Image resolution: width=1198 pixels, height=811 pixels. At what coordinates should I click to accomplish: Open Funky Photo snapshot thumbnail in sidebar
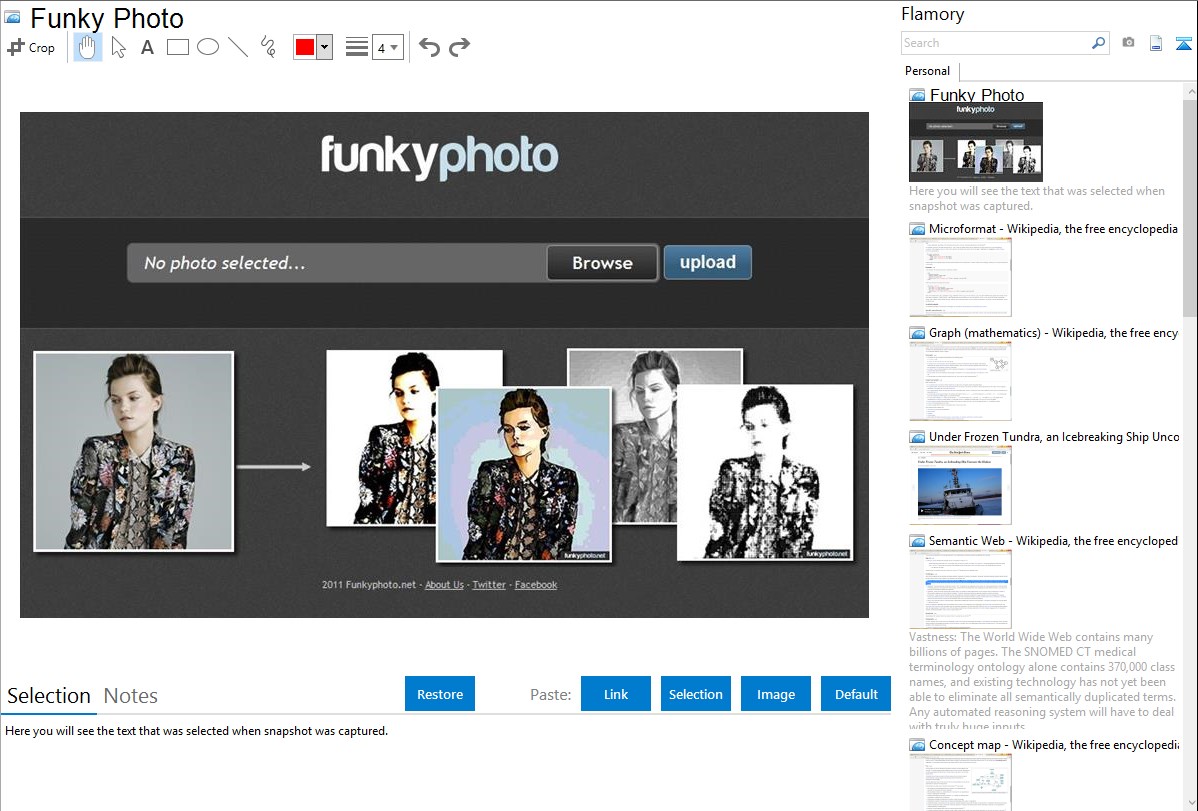(x=976, y=142)
